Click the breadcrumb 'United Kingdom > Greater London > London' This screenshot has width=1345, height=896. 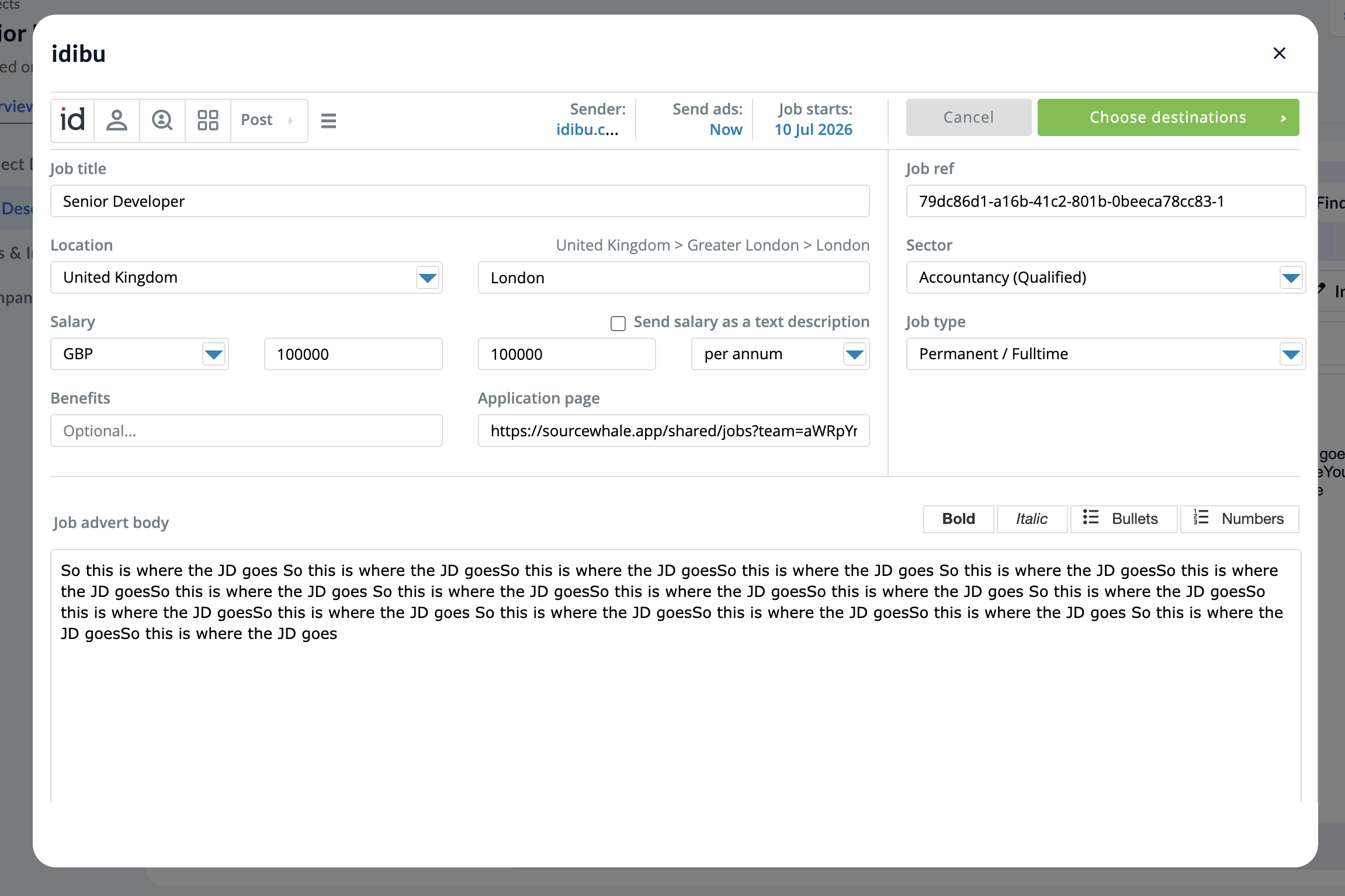tap(713, 245)
